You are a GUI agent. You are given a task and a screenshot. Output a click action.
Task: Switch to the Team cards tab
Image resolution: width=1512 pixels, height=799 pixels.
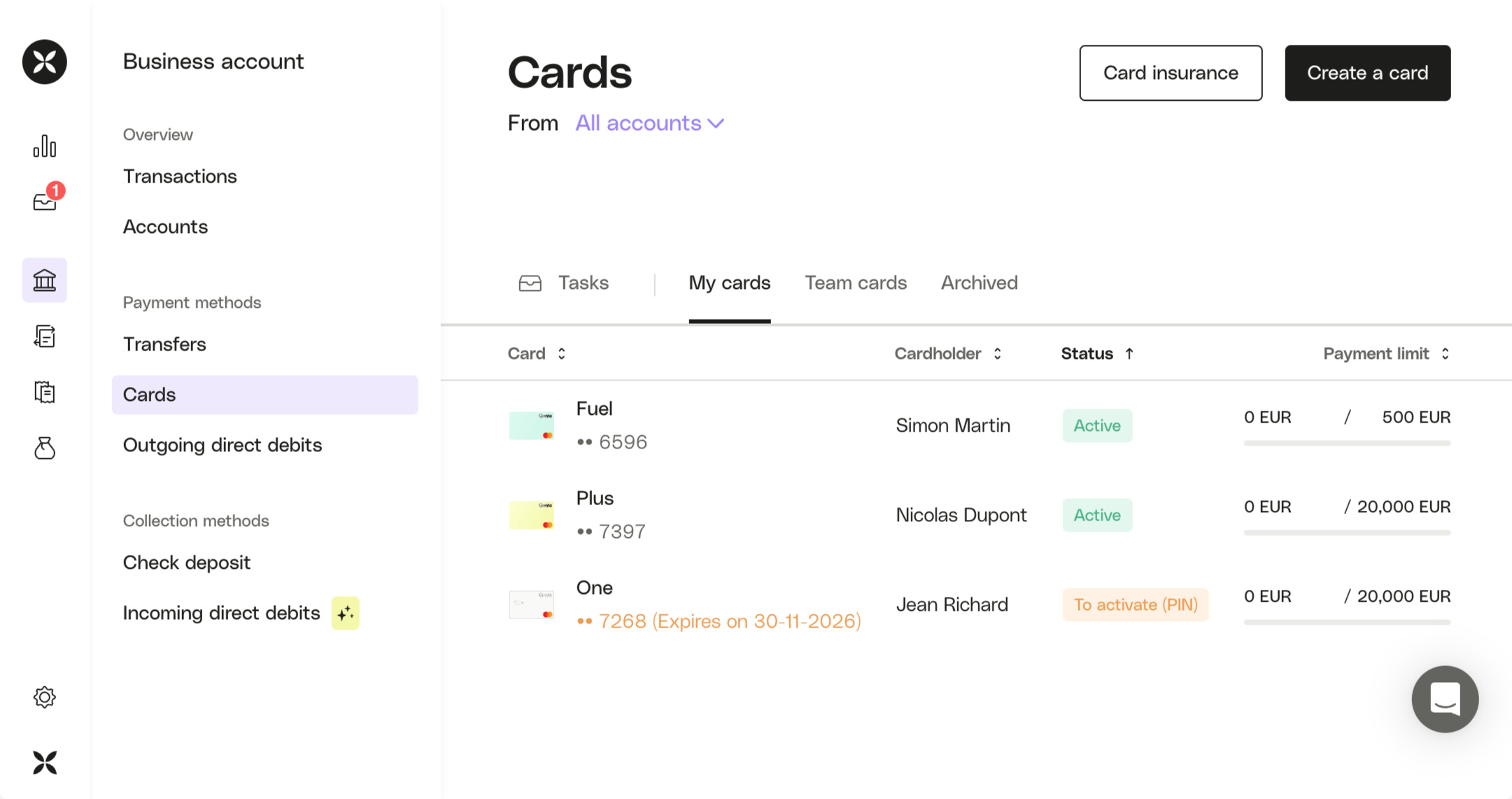click(x=855, y=283)
